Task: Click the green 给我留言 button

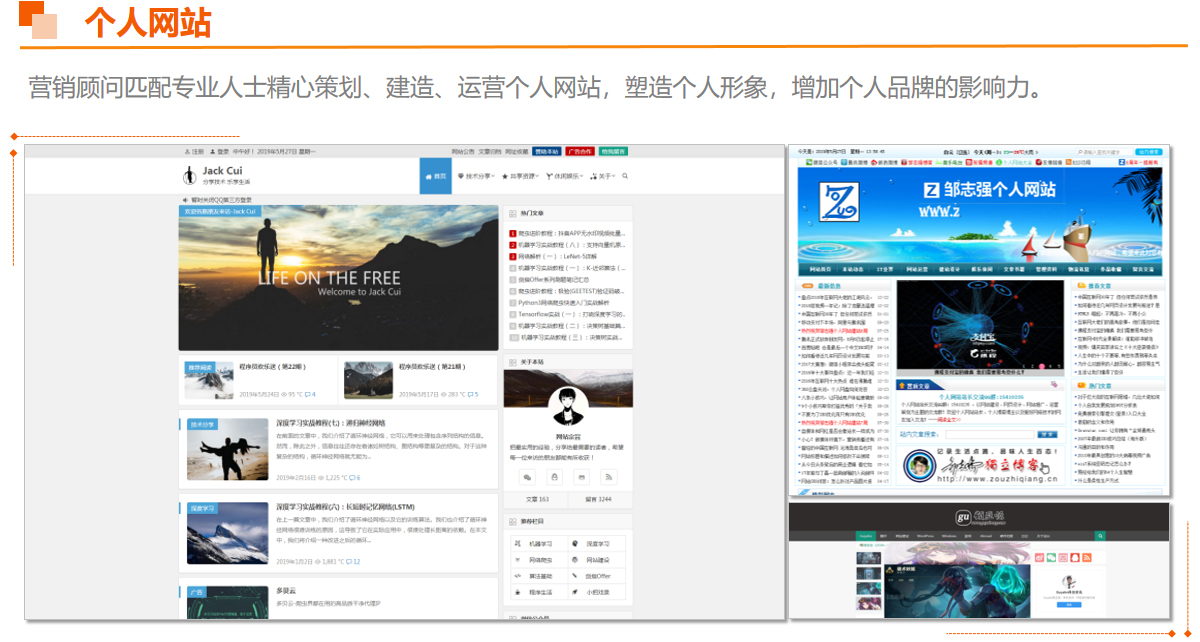Action: coord(613,151)
